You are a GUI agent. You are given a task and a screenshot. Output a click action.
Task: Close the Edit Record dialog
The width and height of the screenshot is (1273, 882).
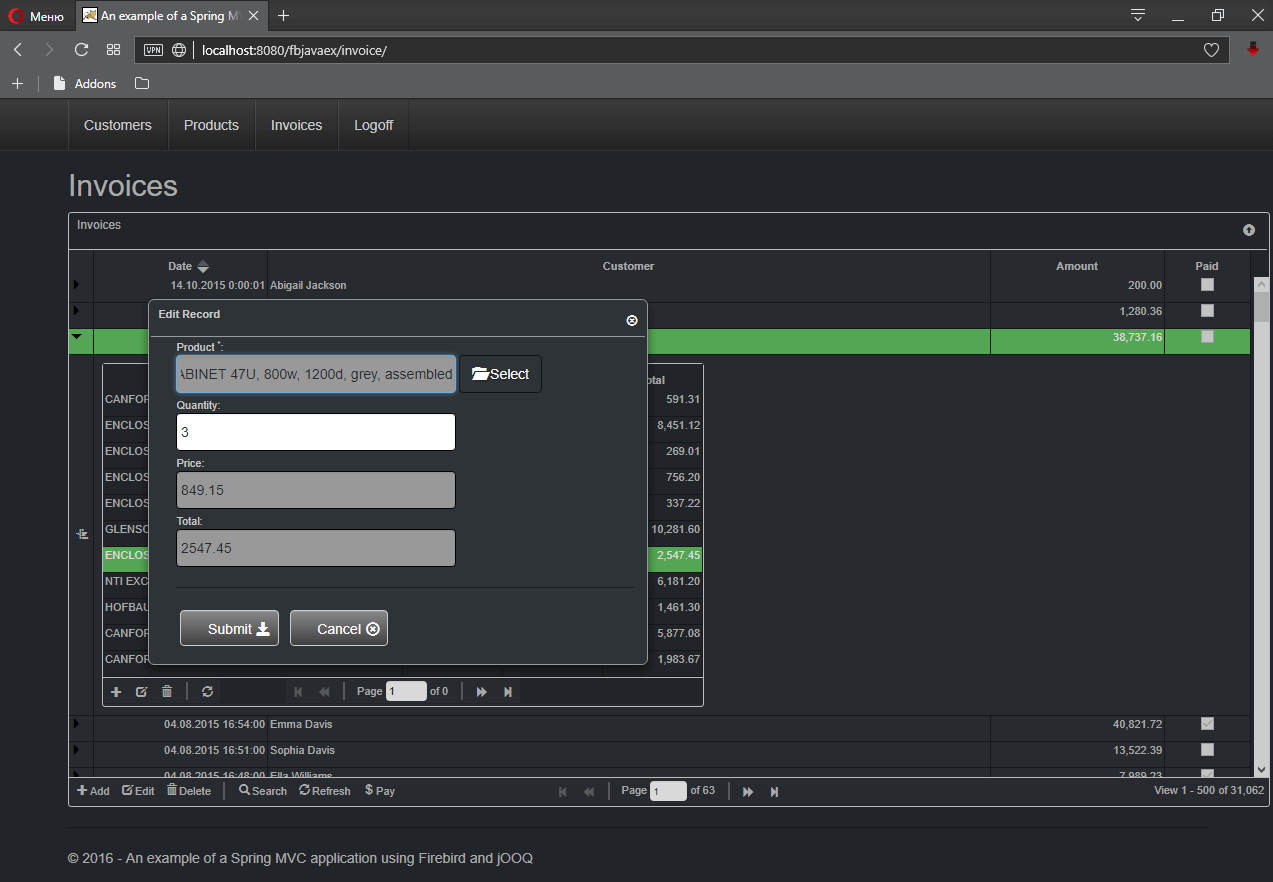[x=631, y=320]
